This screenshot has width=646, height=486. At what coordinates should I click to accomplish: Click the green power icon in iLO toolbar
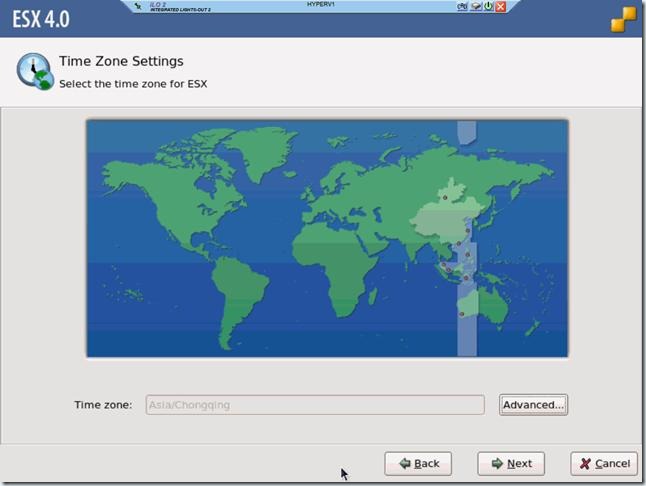tap(489, 6)
